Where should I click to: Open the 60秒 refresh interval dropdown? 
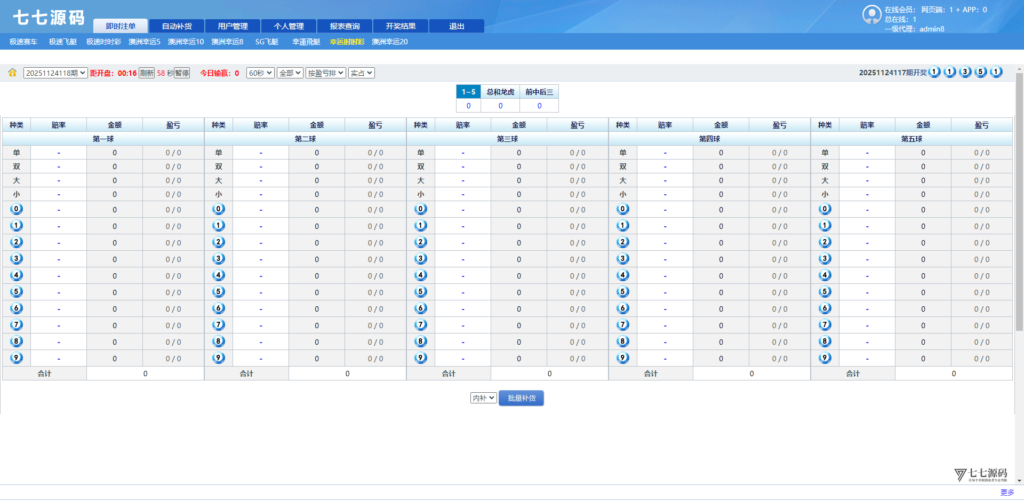[260, 73]
